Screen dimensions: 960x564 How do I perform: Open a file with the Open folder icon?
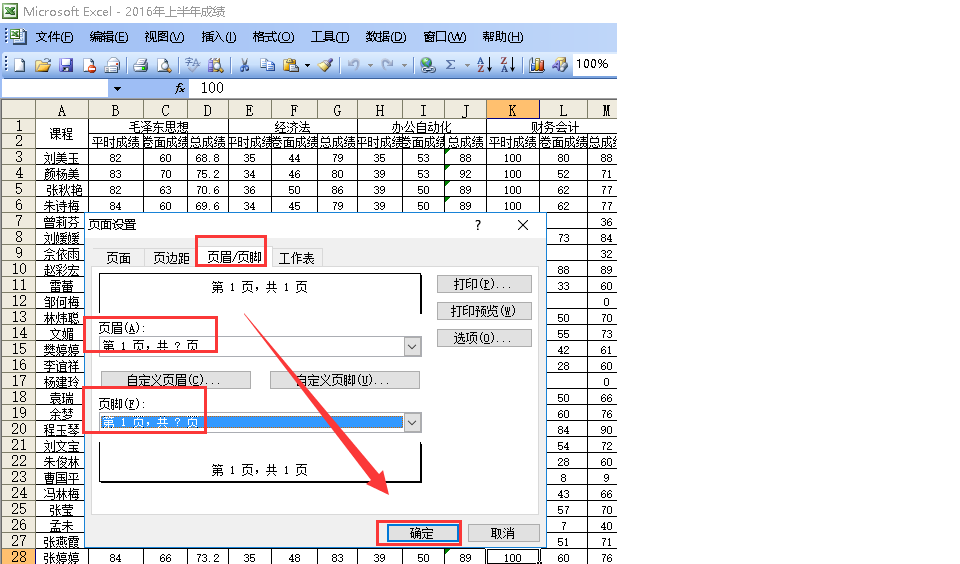[43, 65]
